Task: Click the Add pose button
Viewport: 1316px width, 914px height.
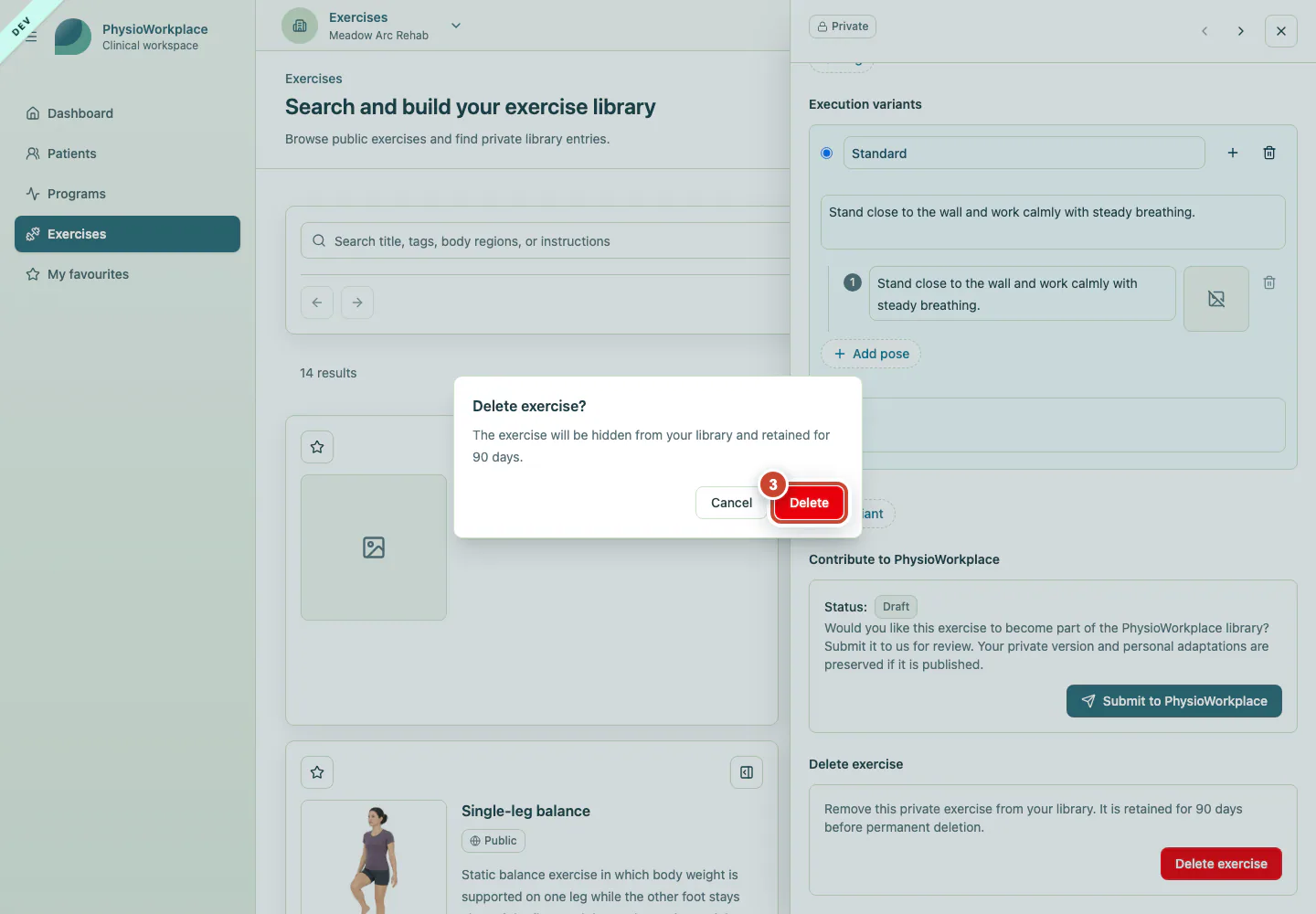Action: coord(871,354)
